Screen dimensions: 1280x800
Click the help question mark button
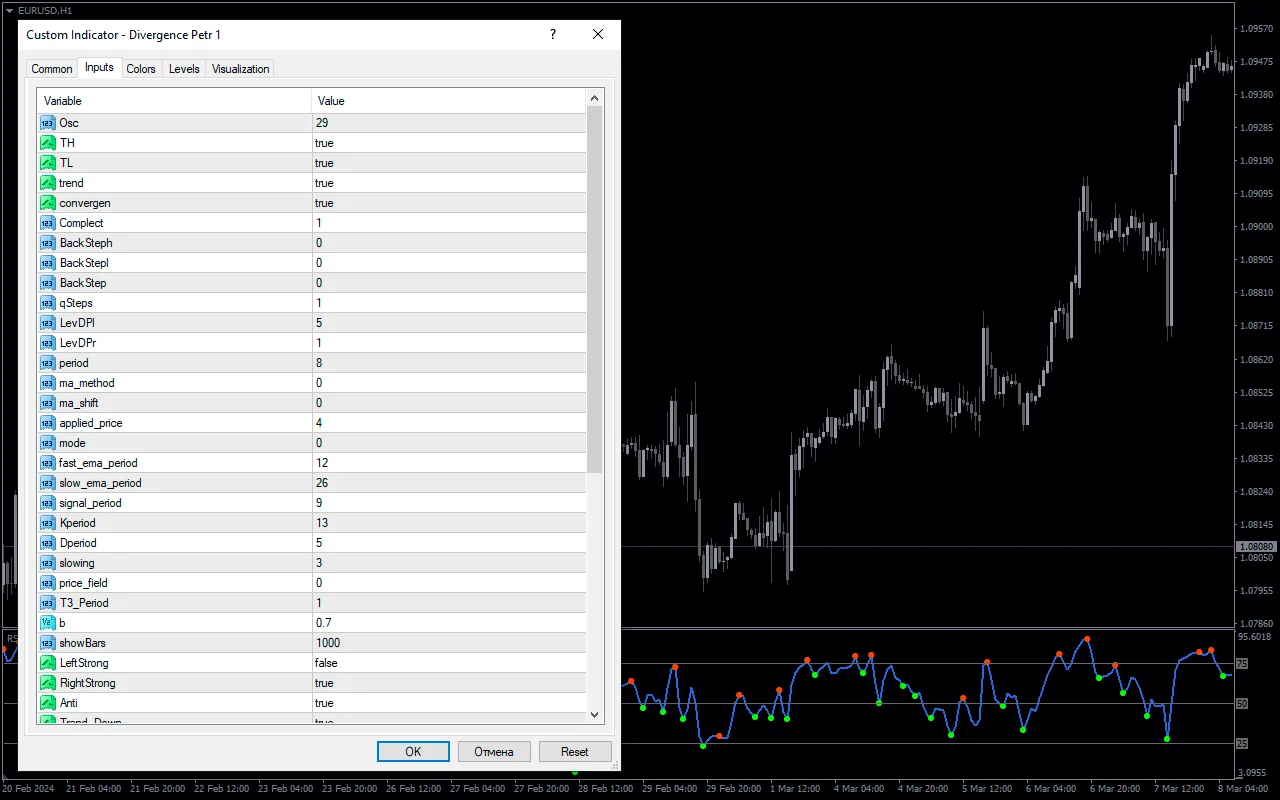[x=553, y=34]
